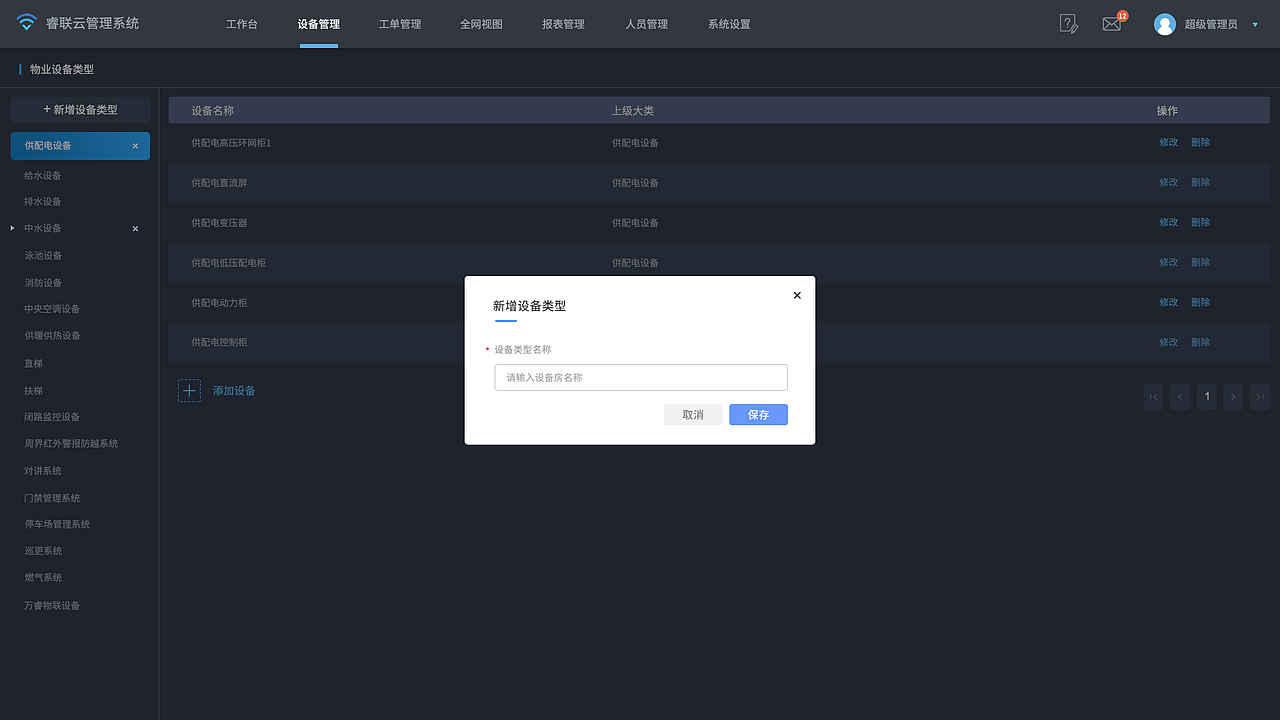Select 中水设备 in the sidebar
The image size is (1280, 720).
coord(43,229)
